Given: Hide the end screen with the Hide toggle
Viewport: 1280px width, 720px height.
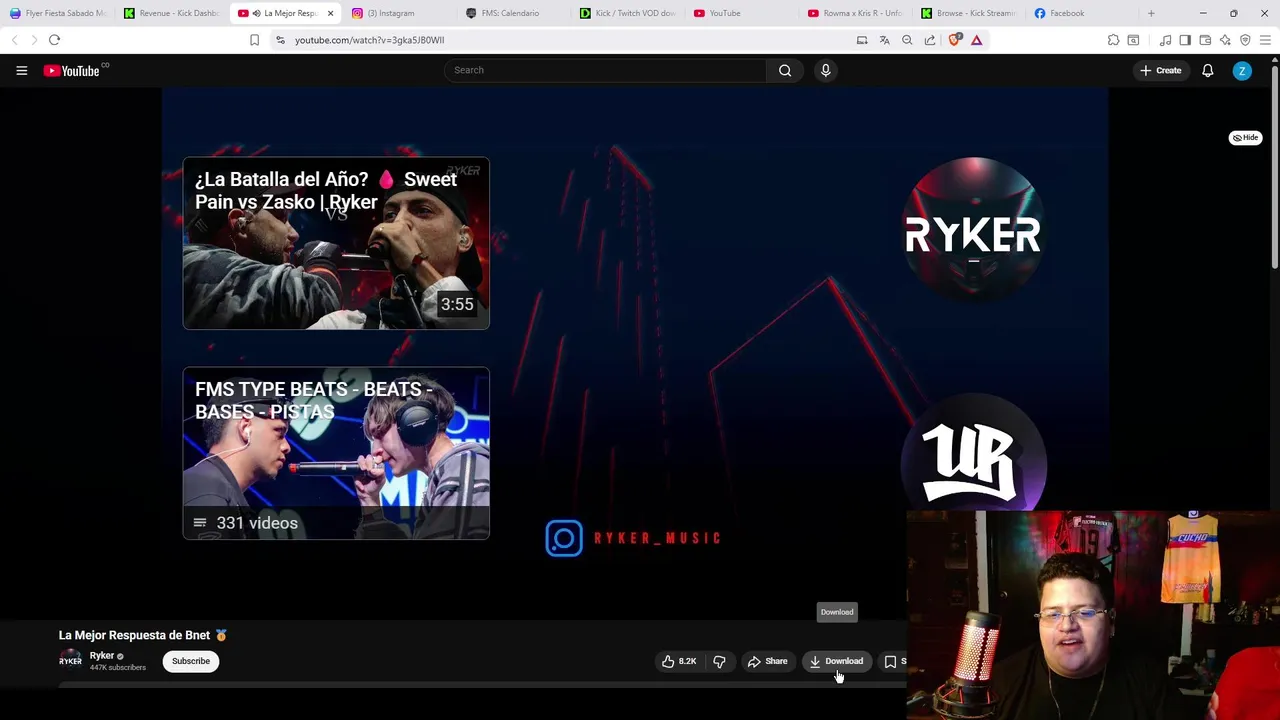Looking at the screenshot, I should coord(1245,138).
